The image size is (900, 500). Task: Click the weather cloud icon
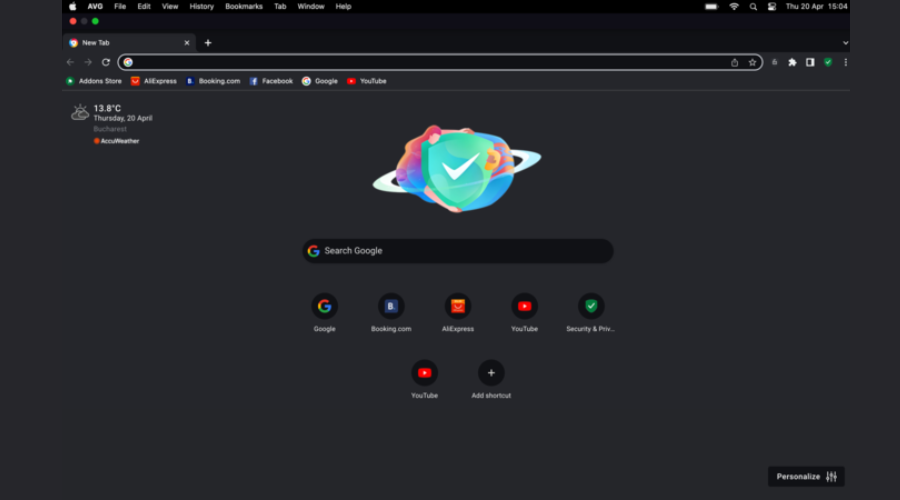coord(80,112)
